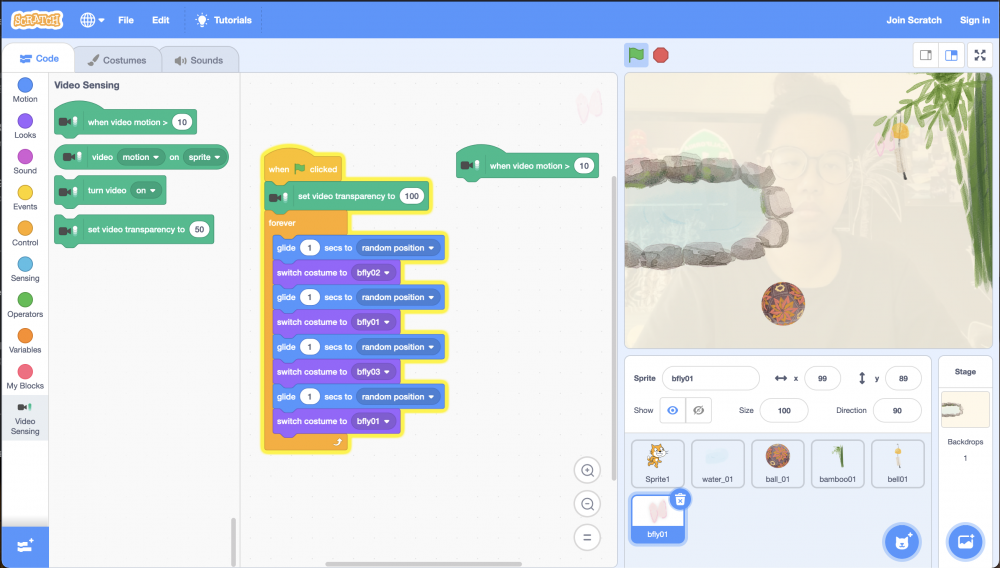Viewport: 1000px width, 568px height.
Task: Click Sign in link
Action: (x=974, y=20)
